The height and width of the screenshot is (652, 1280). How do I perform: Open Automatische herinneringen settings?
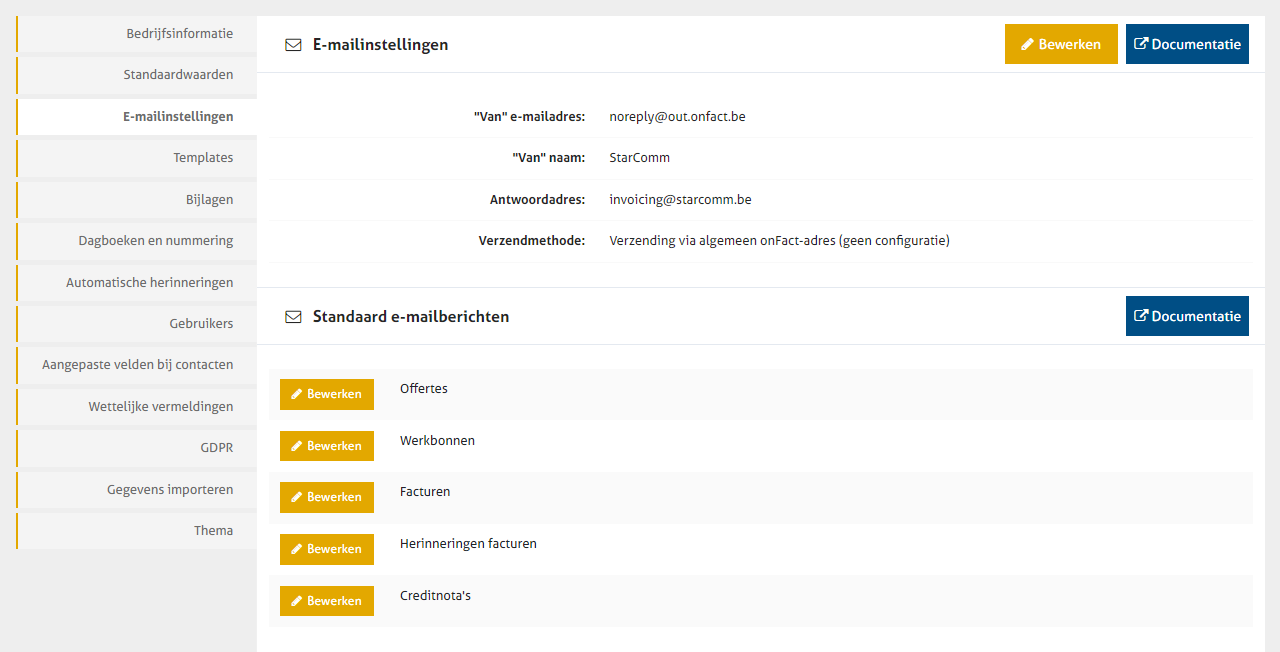pyautogui.click(x=149, y=283)
